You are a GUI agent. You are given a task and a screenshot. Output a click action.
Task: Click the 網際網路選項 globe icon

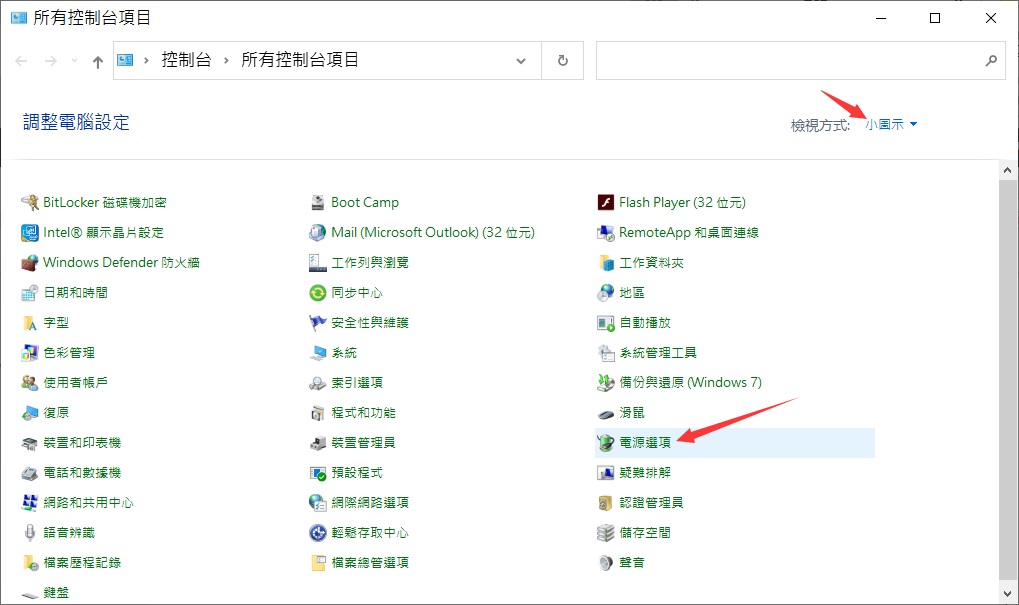click(318, 502)
